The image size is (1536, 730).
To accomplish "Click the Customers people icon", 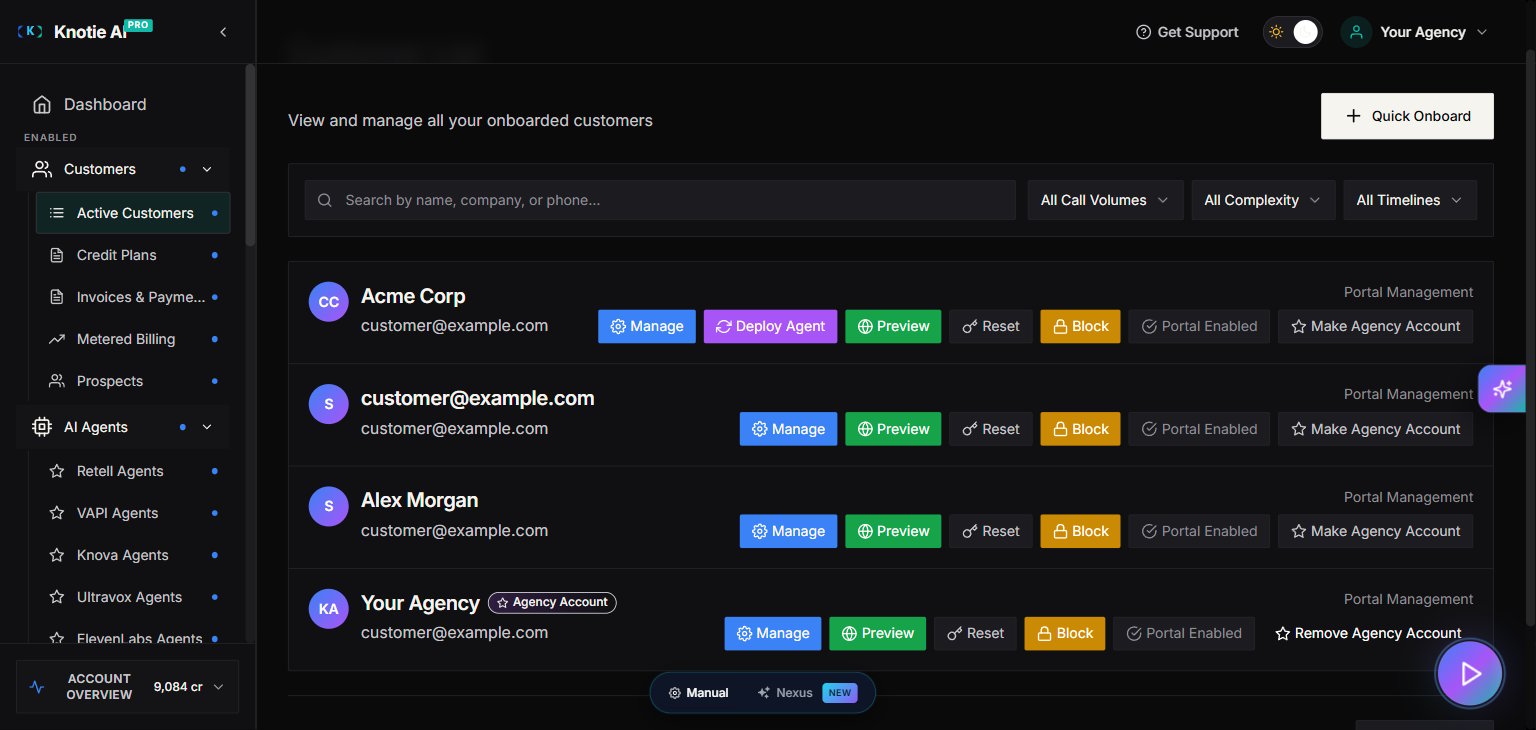I will pyautogui.click(x=42, y=169).
